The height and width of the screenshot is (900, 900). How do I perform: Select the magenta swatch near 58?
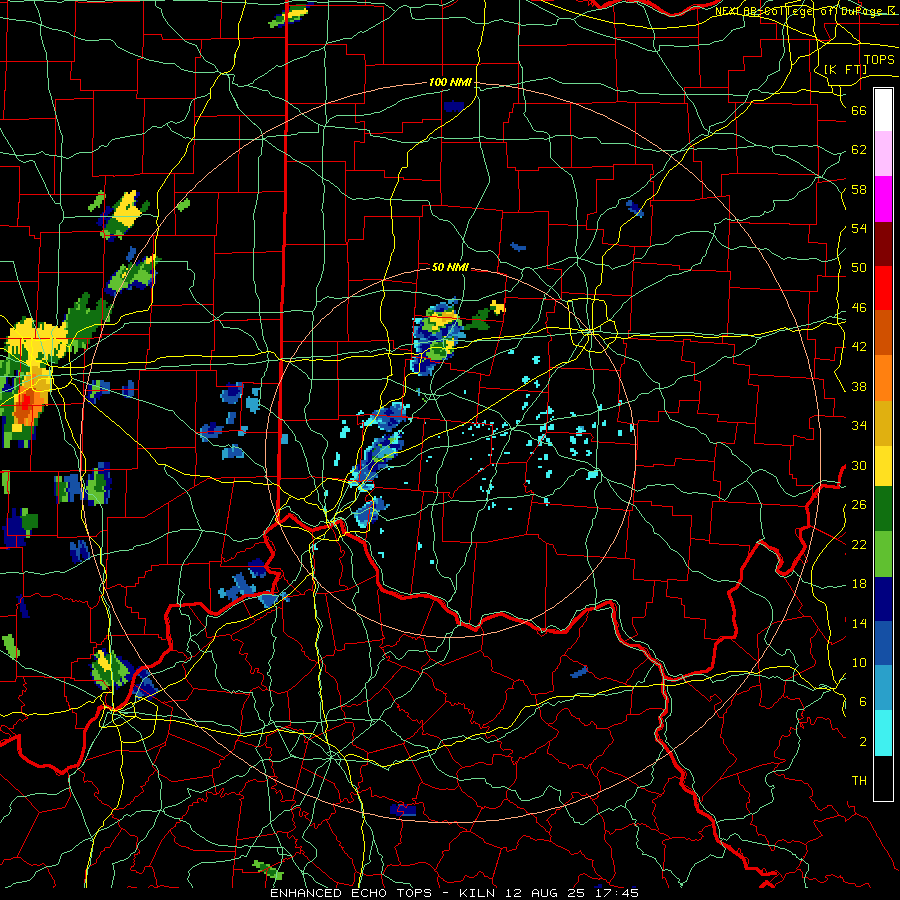point(883,199)
